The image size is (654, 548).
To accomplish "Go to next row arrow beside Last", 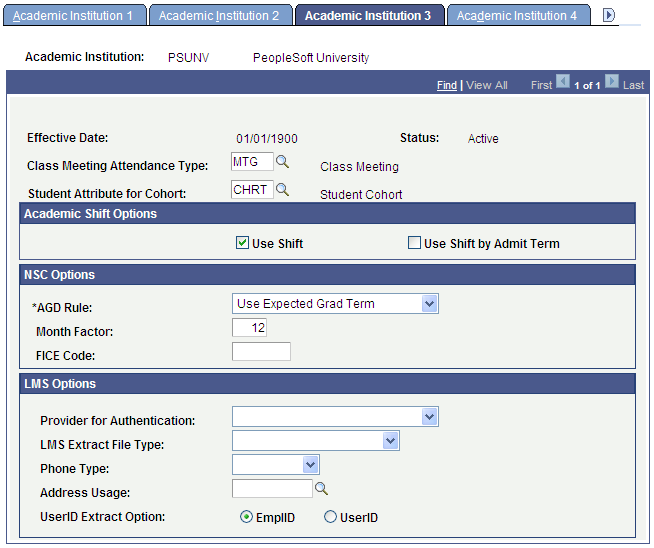I will (x=612, y=81).
